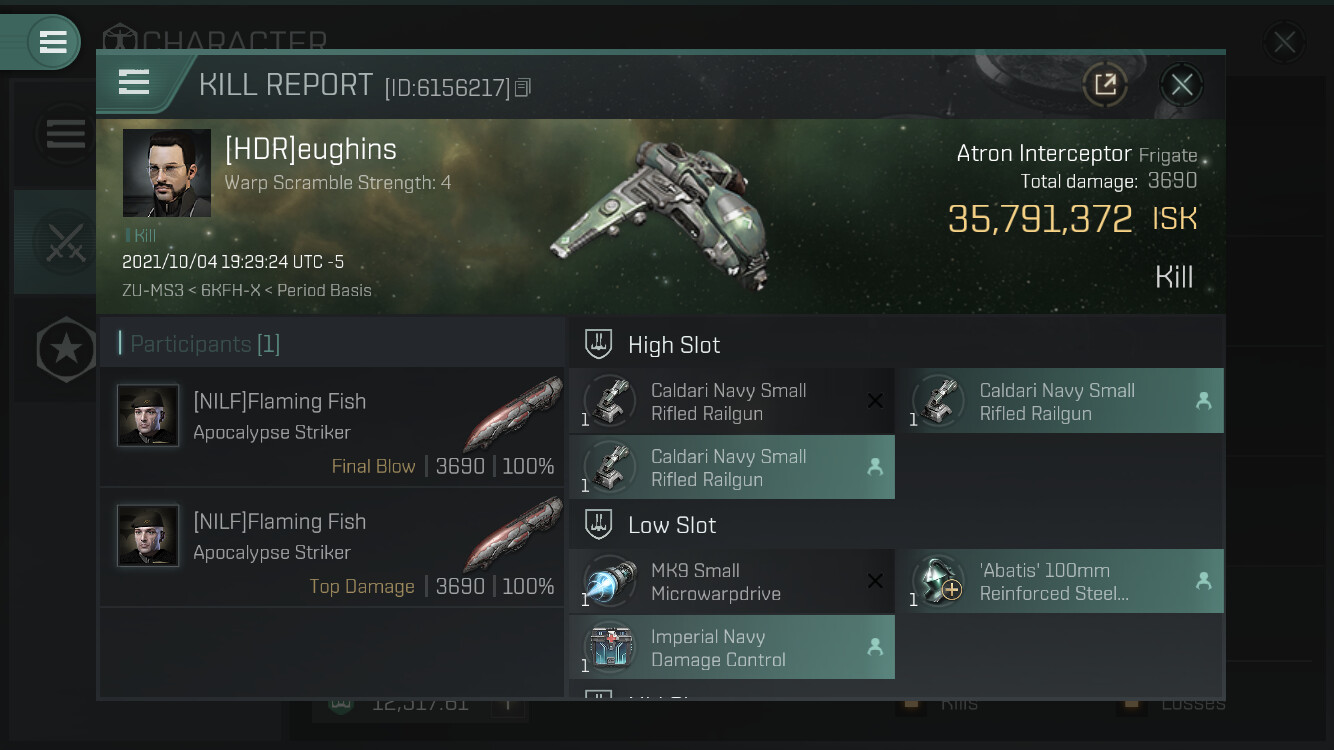Select destroyed Caldari Navy Small Rifled Railgun

coord(730,402)
